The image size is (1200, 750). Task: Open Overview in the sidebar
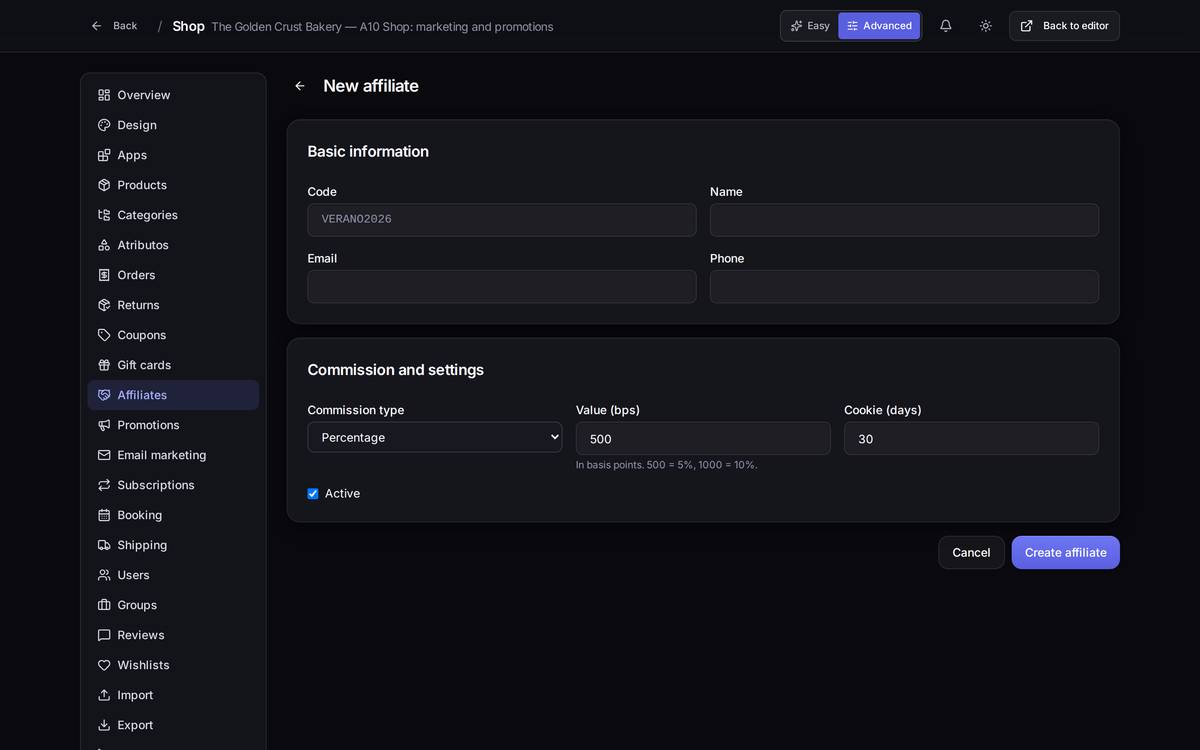[173, 95]
